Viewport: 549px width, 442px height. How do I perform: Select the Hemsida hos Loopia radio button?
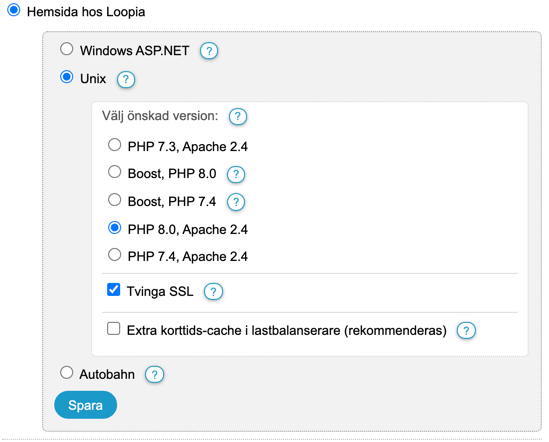click(x=14, y=9)
